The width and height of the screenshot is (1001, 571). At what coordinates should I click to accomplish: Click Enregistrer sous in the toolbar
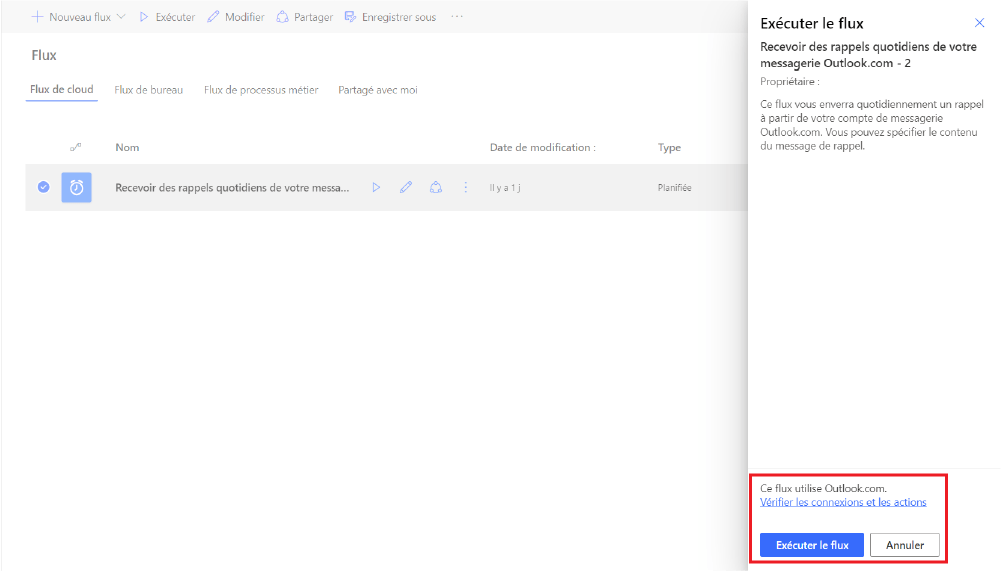tap(390, 17)
